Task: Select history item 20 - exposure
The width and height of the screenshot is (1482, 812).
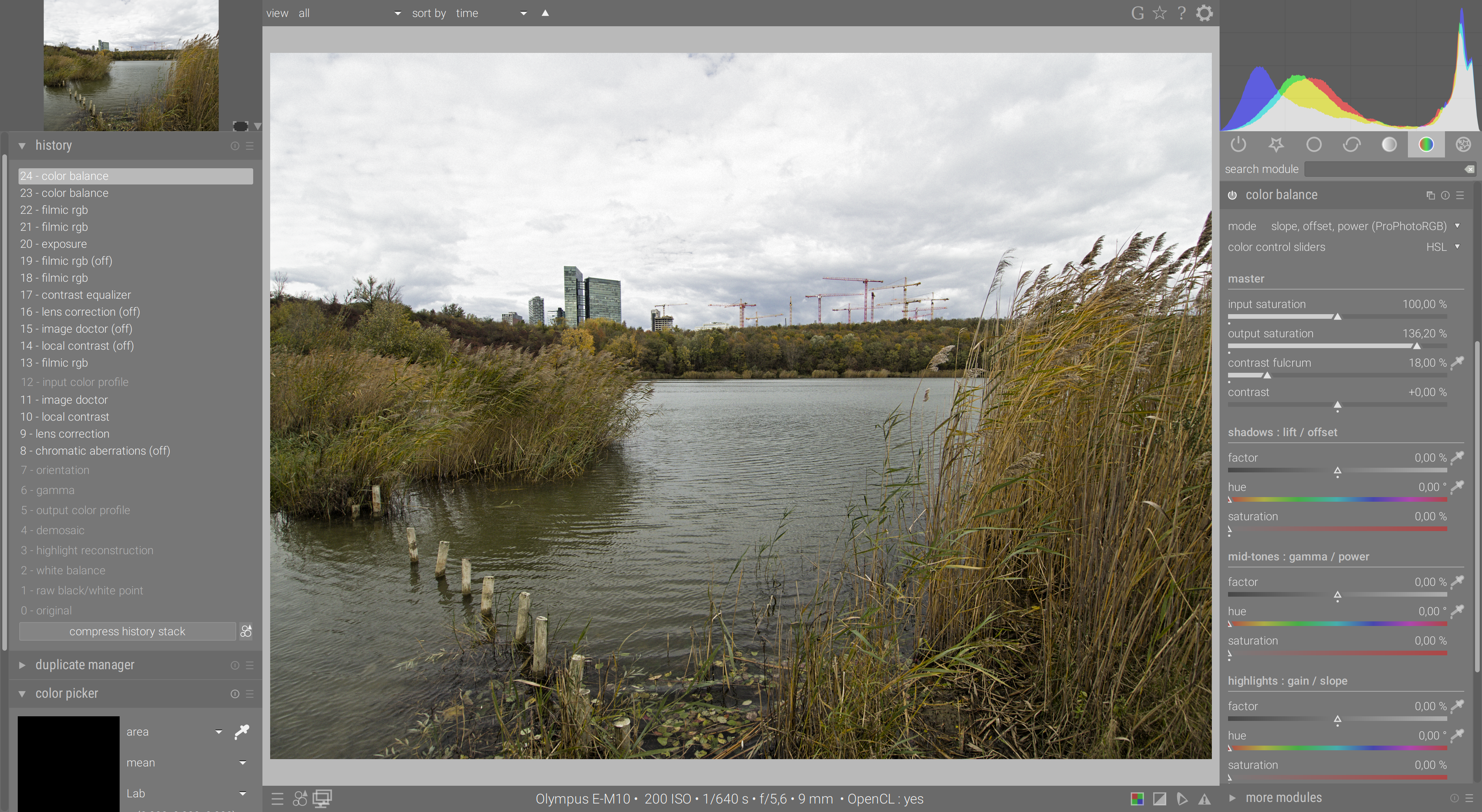Action: coord(136,244)
